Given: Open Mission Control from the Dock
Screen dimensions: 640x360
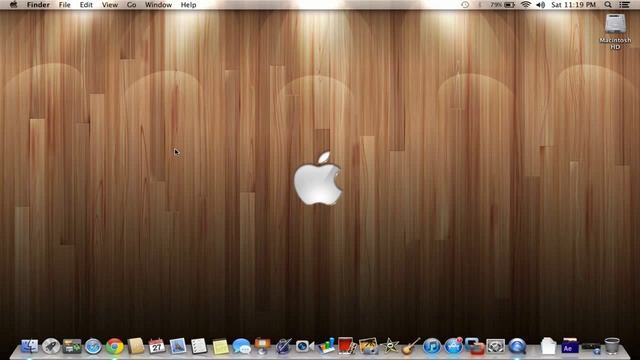Looking at the screenshot, I should 72,346.
